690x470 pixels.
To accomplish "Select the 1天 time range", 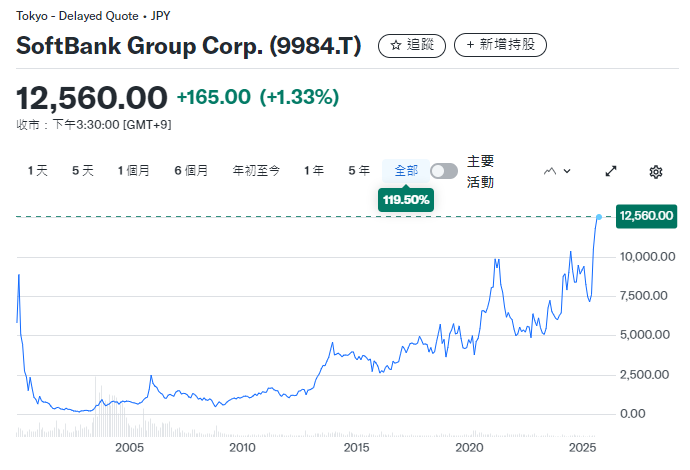I will point(38,171).
